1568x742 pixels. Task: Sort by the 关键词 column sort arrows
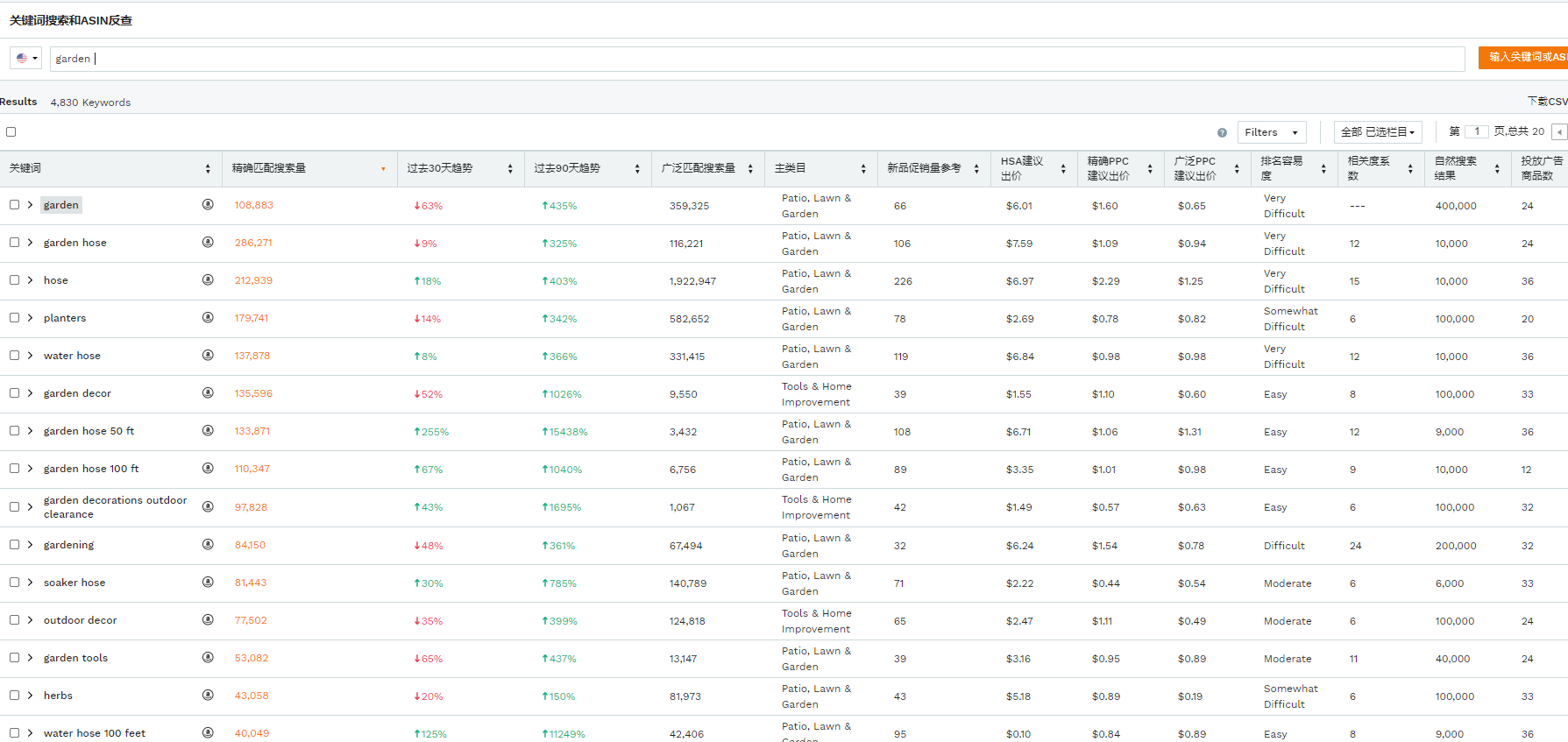(x=208, y=169)
